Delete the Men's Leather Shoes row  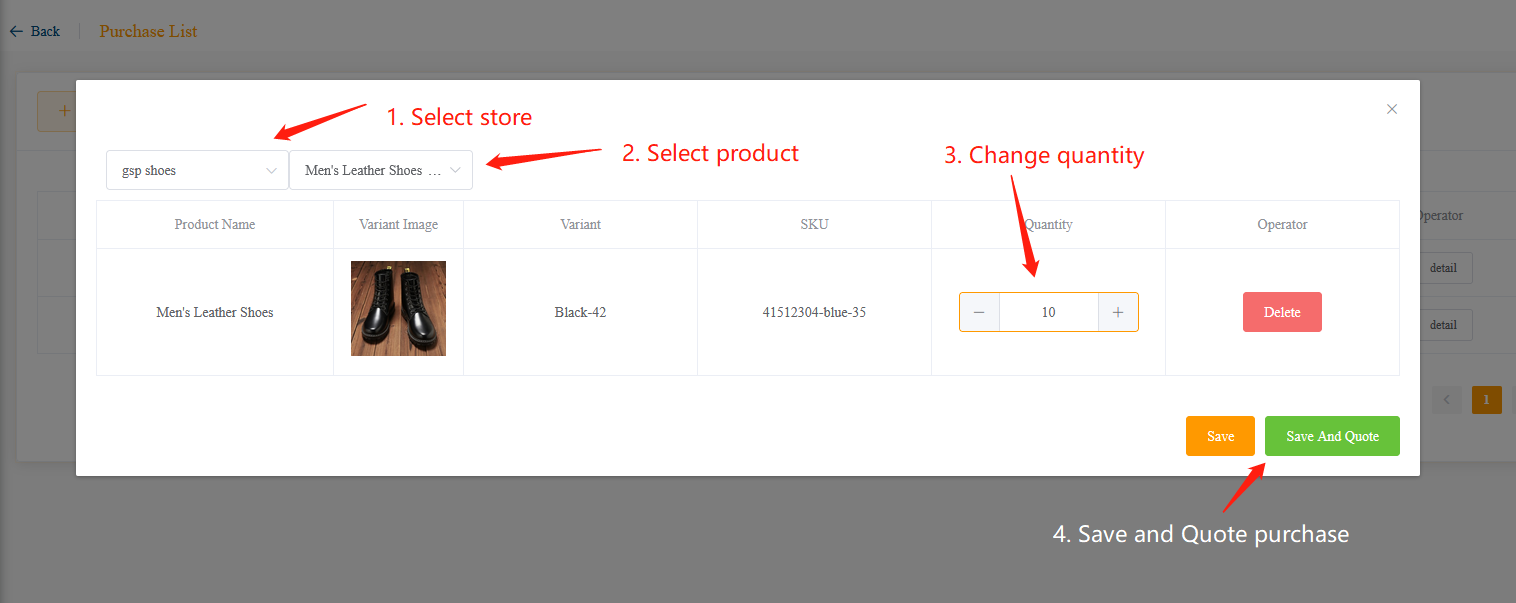click(1282, 312)
